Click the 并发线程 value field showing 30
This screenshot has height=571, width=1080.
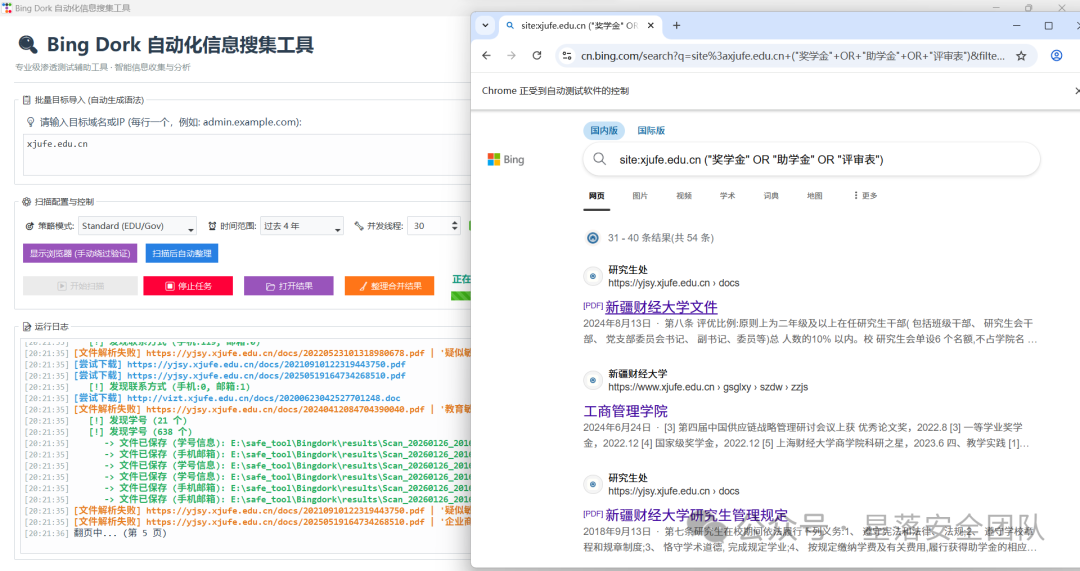428,226
